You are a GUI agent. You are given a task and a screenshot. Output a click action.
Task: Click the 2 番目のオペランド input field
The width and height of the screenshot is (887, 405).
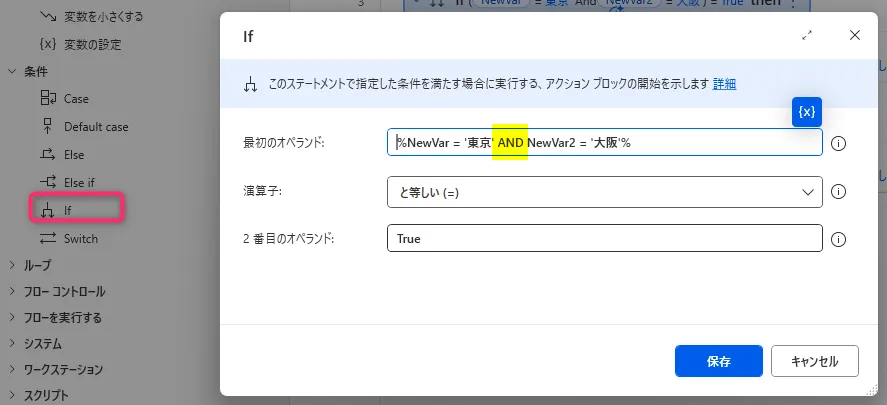point(604,239)
